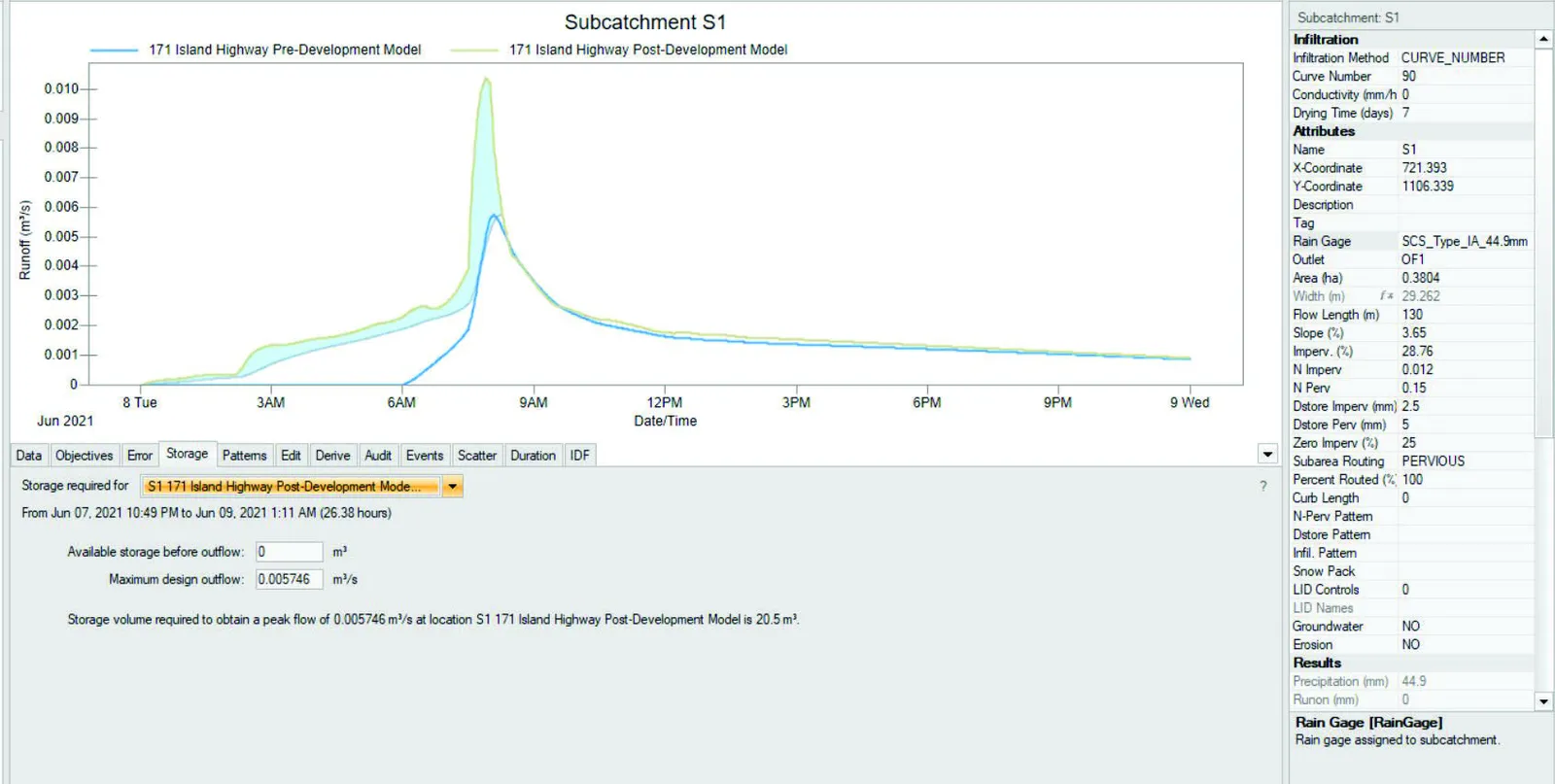Click the empty Description field
Image resolution: width=1555 pixels, height=784 pixels.
(1467, 205)
